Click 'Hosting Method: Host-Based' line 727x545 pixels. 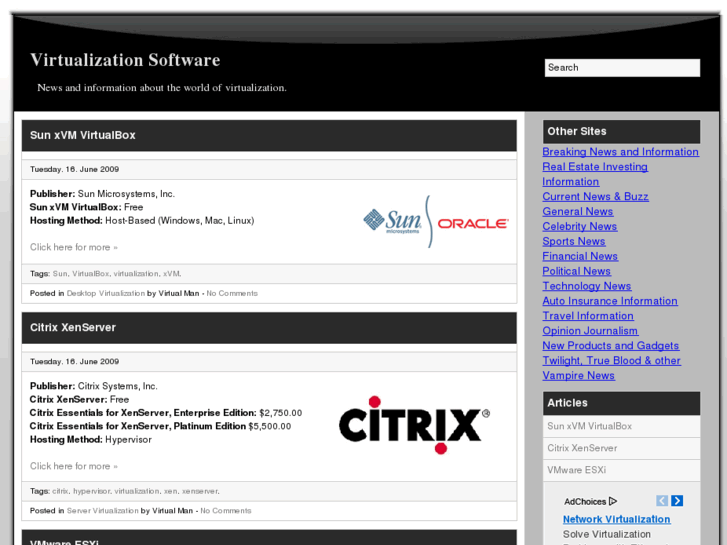click(x=142, y=221)
